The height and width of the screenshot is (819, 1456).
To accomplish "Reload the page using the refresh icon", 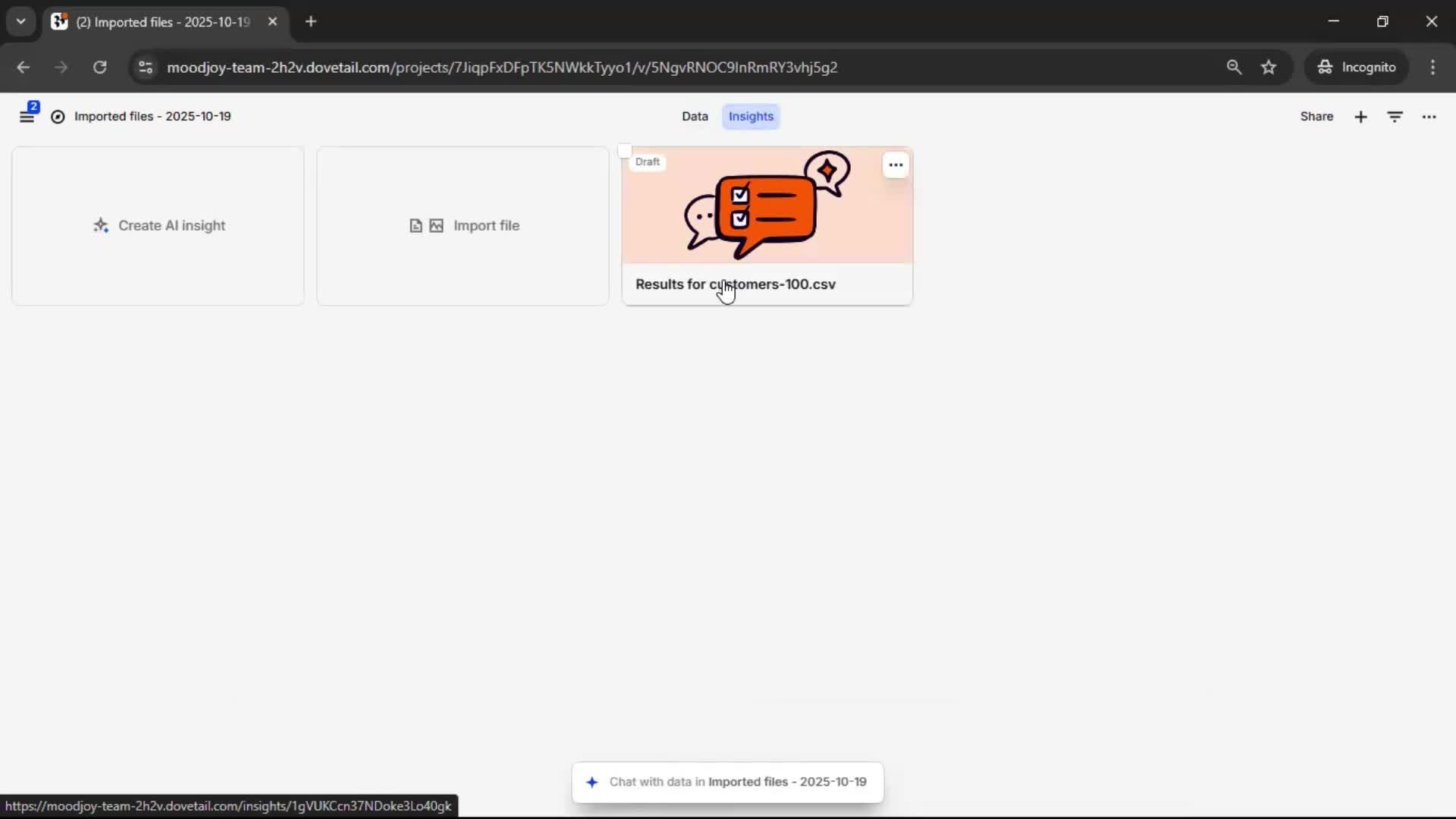I will [x=99, y=67].
